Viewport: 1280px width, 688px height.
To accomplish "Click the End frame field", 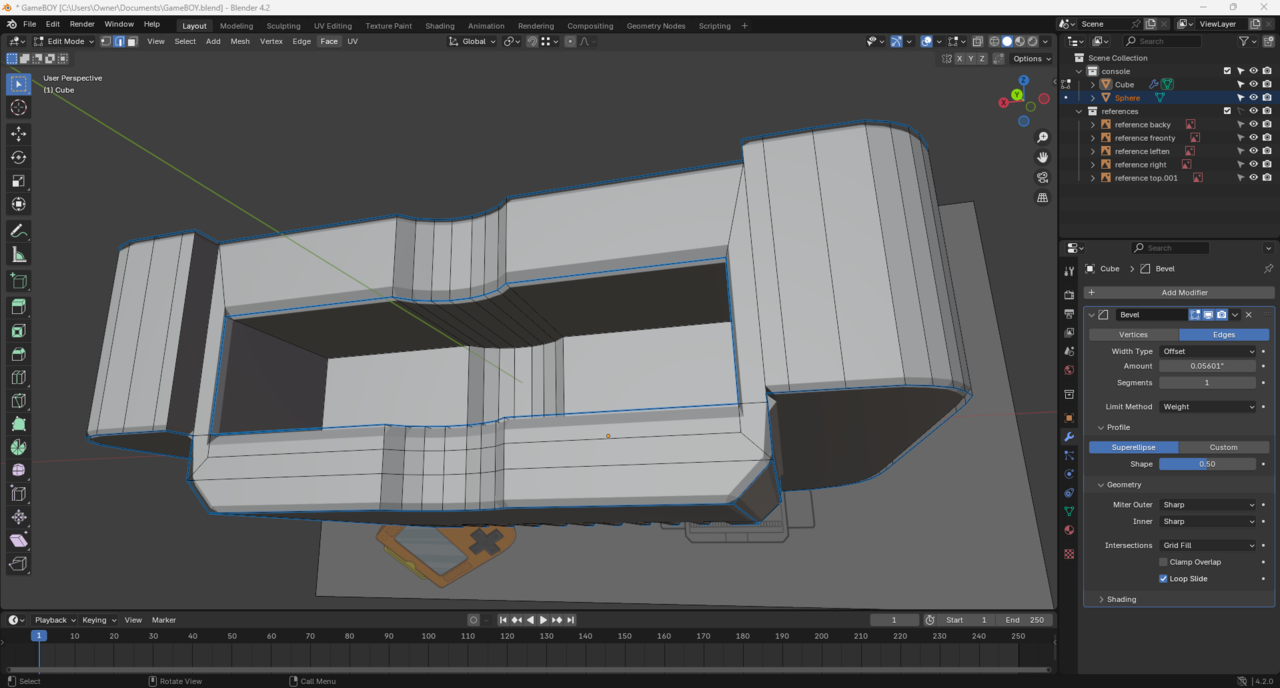I will coord(1024,620).
